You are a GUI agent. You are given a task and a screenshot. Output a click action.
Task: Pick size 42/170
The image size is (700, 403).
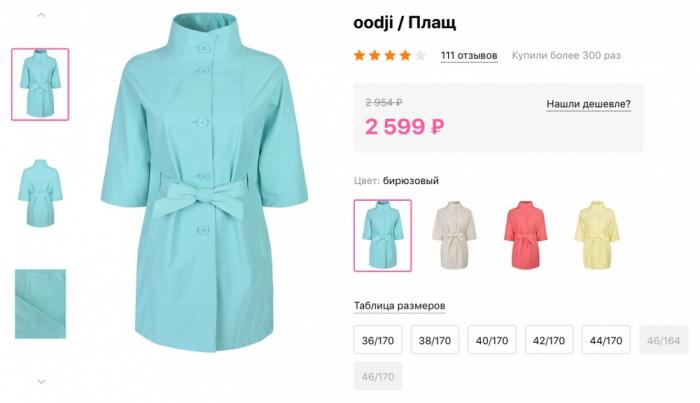tap(549, 341)
